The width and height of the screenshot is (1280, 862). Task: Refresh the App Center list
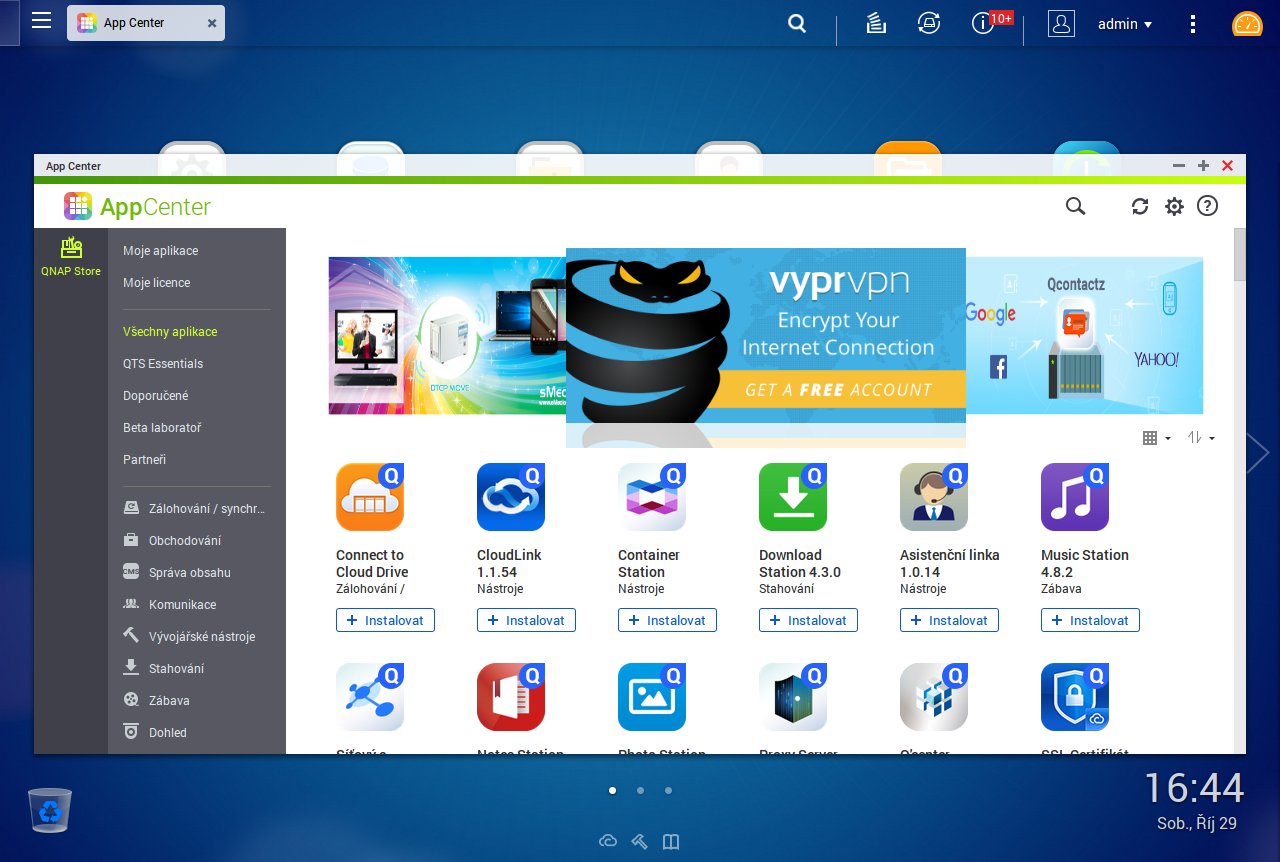coord(1140,206)
